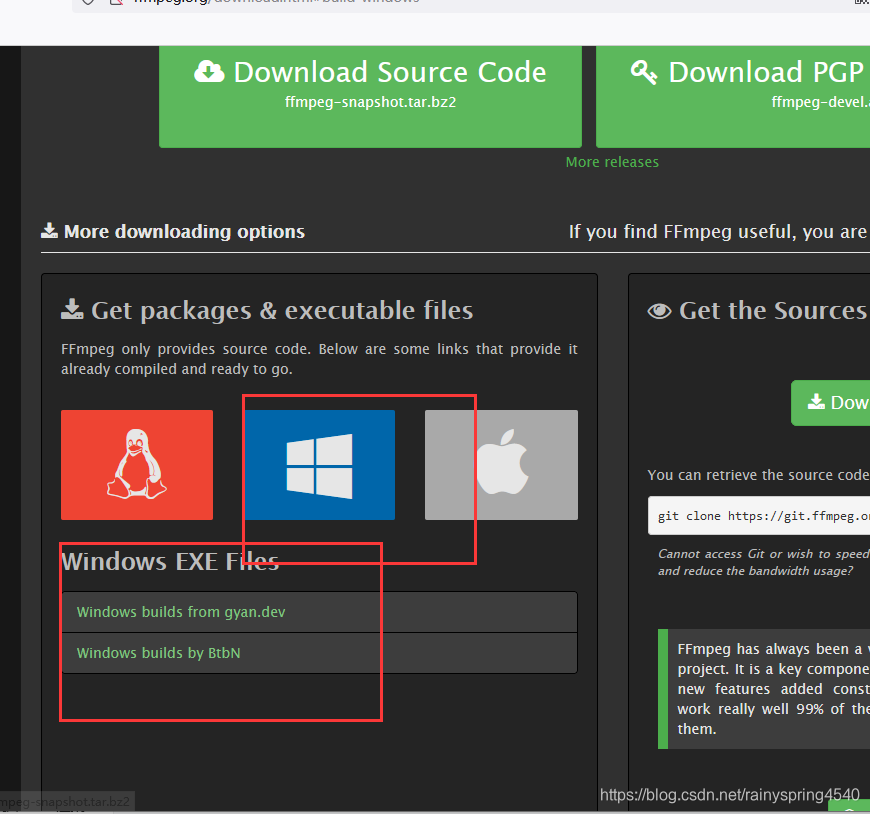The width and height of the screenshot is (870, 814).
Task: Select the Apple logo tile
Action: 501,465
